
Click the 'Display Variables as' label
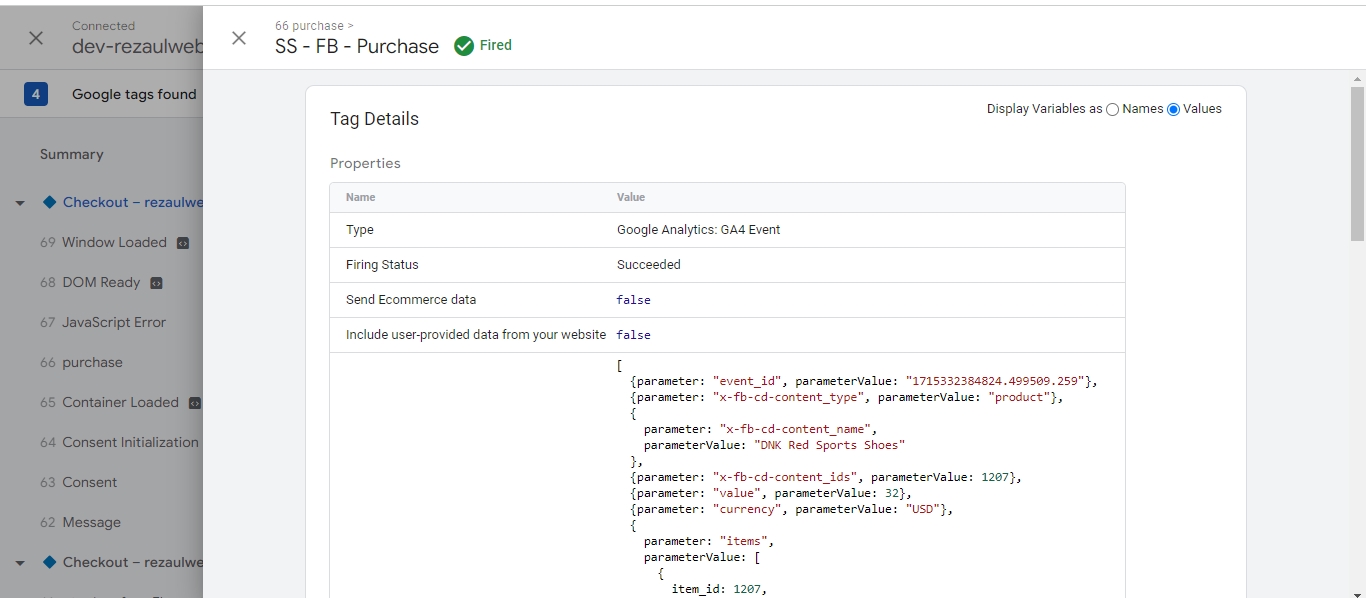(x=1044, y=109)
